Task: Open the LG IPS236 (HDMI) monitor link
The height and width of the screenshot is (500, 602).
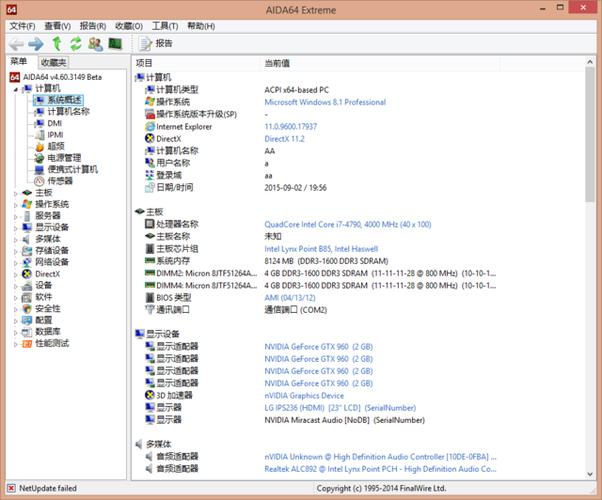Action: [x=340, y=408]
